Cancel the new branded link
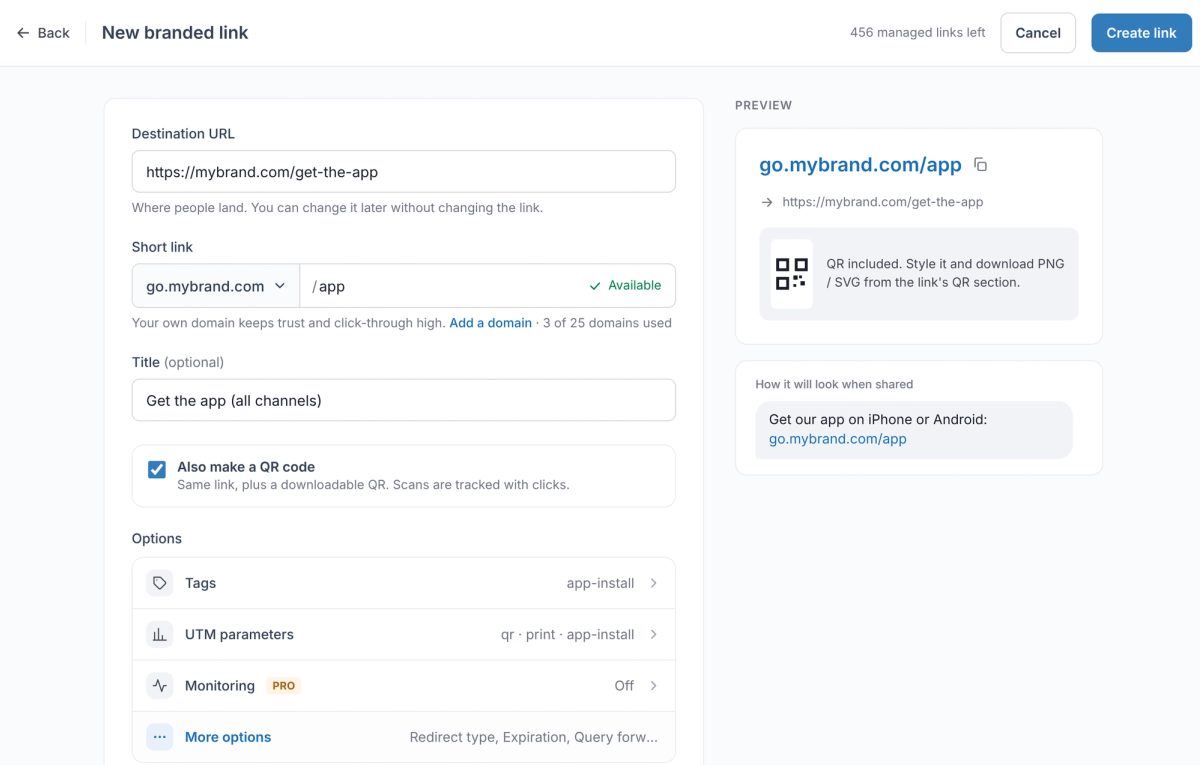Screen dimensions: 1200x765 (x=1038, y=33)
